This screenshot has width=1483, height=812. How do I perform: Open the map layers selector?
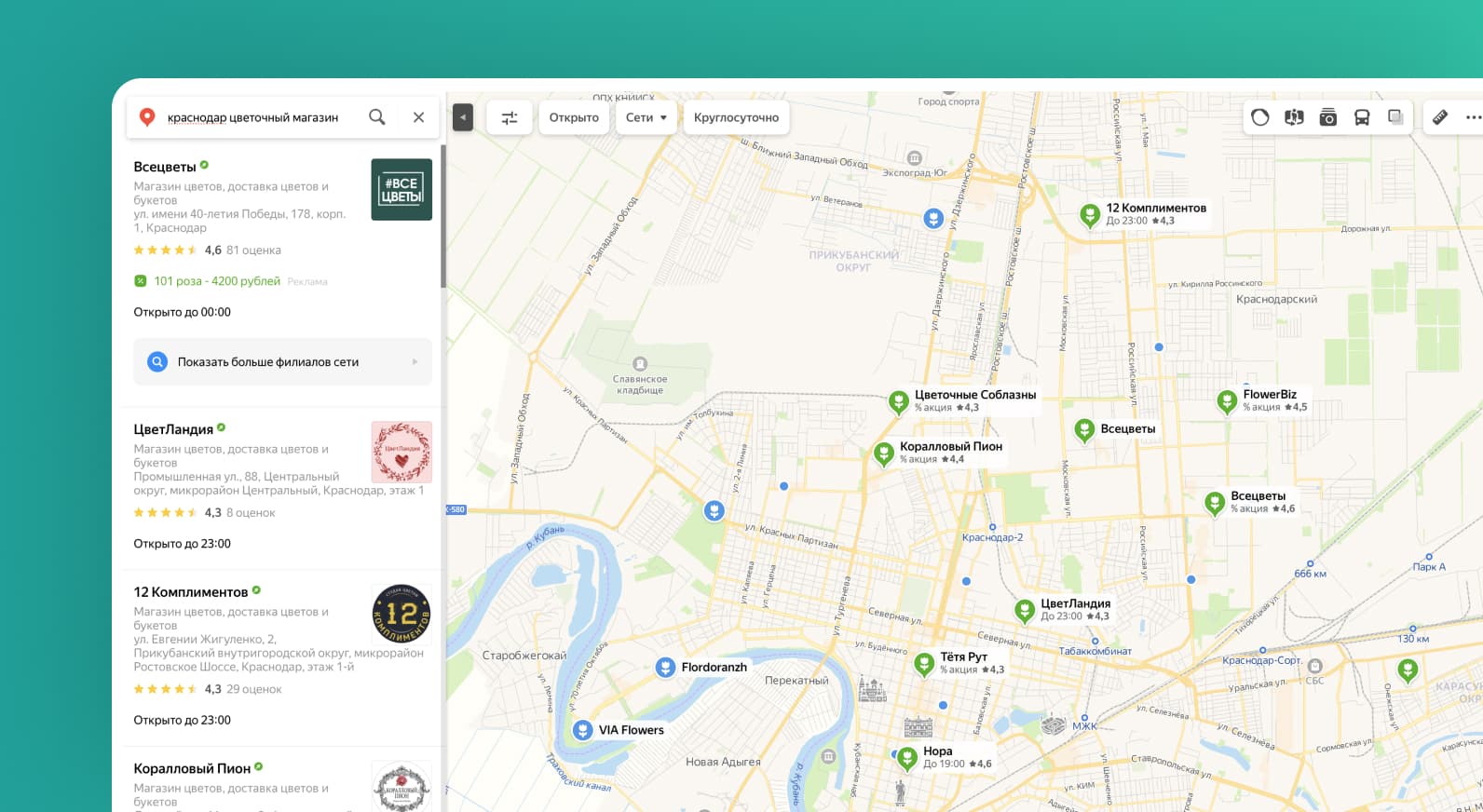pos(1395,117)
